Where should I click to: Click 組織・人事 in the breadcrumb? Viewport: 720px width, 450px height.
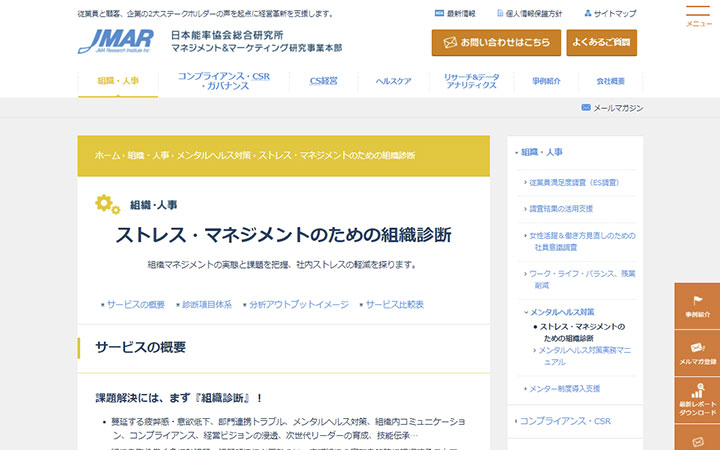tap(148, 156)
